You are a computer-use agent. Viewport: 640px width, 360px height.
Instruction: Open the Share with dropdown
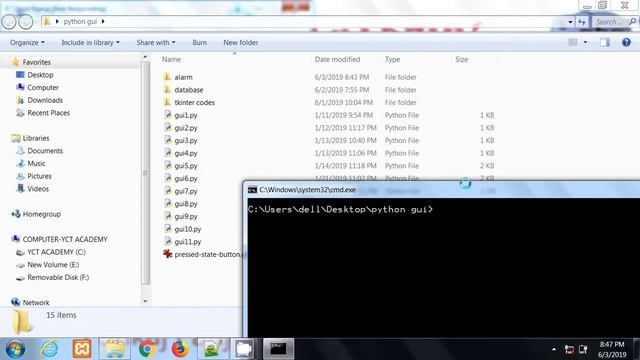click(156, 42)
